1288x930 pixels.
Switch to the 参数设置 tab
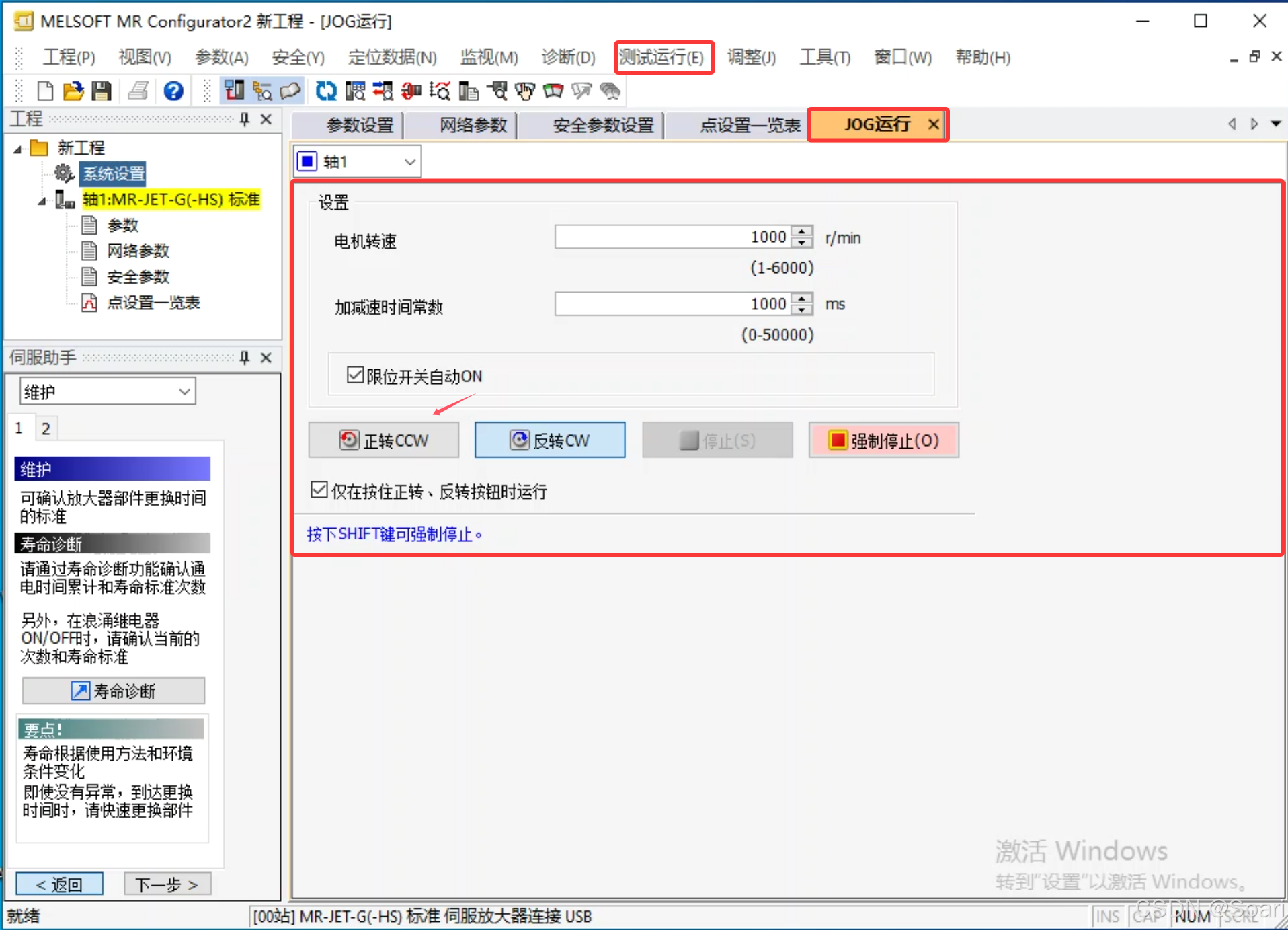point(347,125)
